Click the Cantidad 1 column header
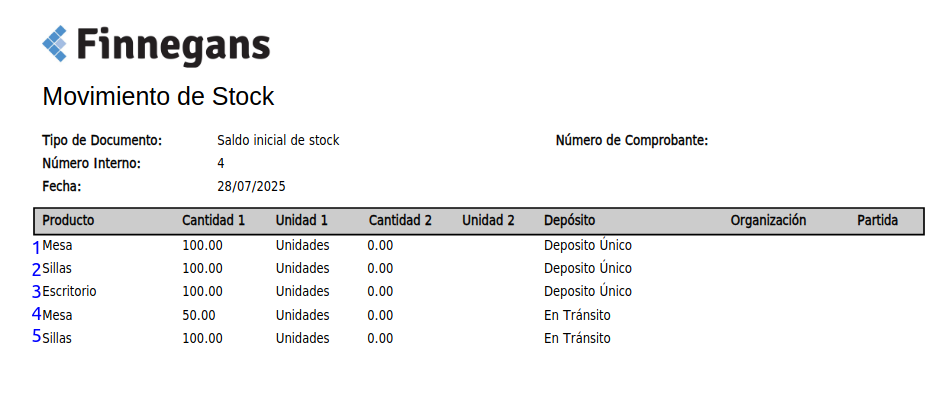This screenshot has width=948, height=397. pos(213,221)
